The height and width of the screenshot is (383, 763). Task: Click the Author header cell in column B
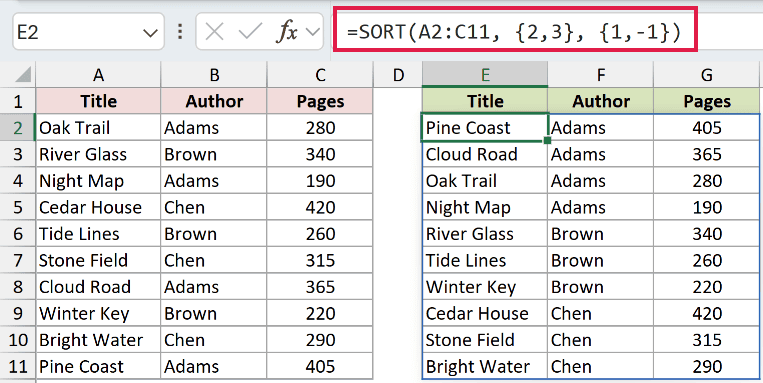(x=214, y=101)
